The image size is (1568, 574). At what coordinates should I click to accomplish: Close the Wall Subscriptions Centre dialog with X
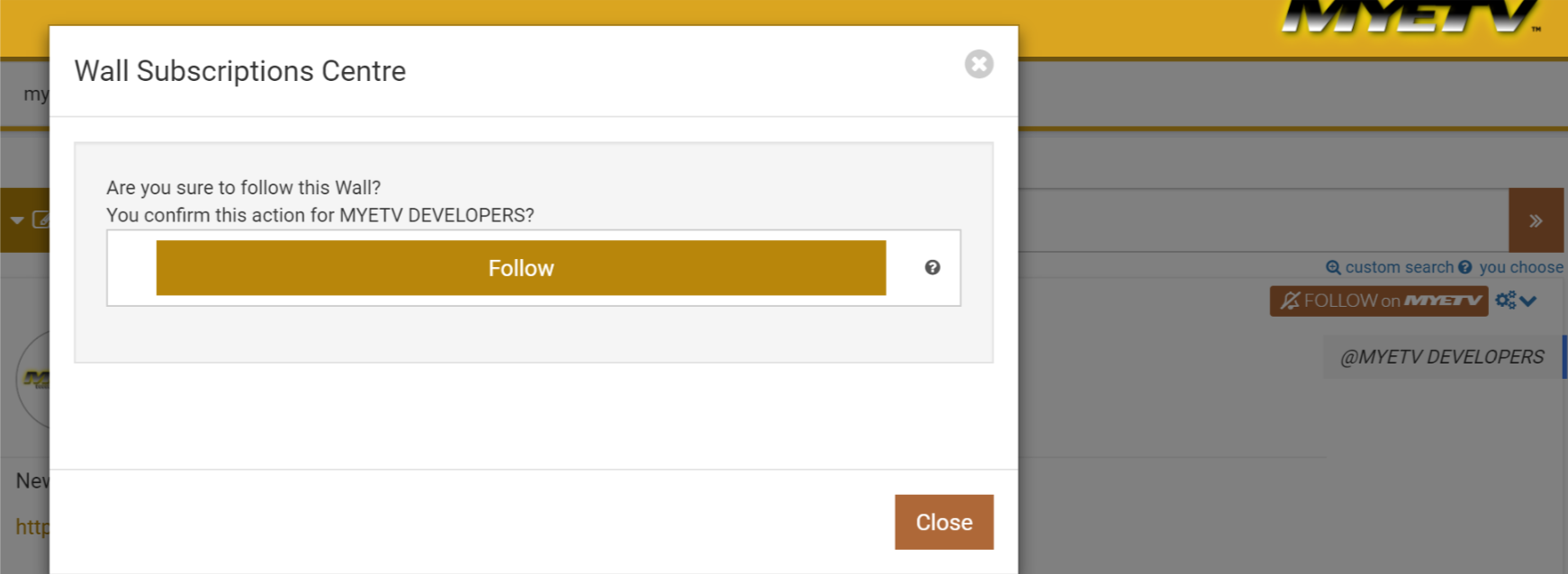pyautogui.click(x=978, y=64)
